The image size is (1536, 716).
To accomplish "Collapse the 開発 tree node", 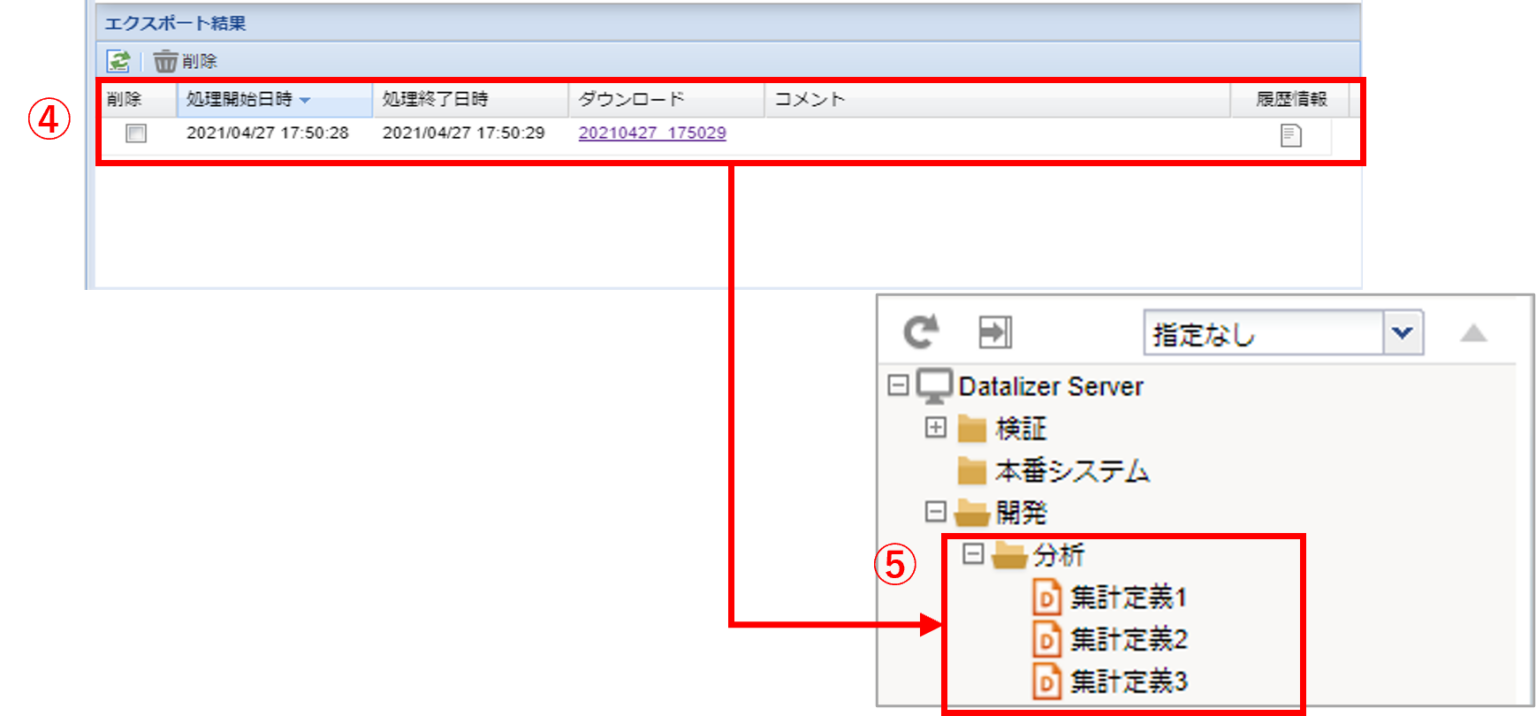I will tap(936, 512).
